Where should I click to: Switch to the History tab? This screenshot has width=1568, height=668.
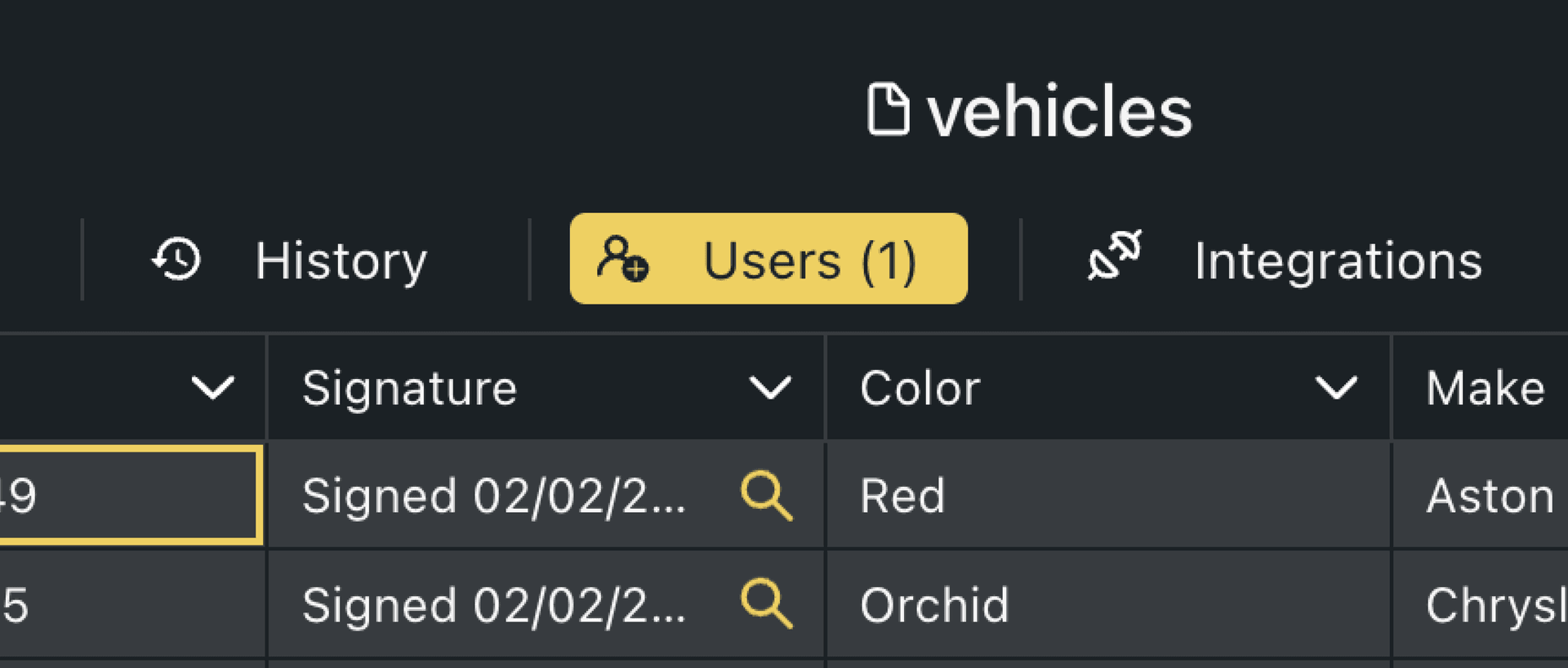tap(340, 261)
